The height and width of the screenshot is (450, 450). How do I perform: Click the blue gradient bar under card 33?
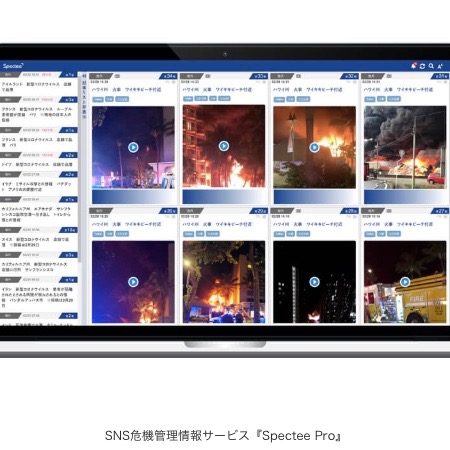click(224, 197)
